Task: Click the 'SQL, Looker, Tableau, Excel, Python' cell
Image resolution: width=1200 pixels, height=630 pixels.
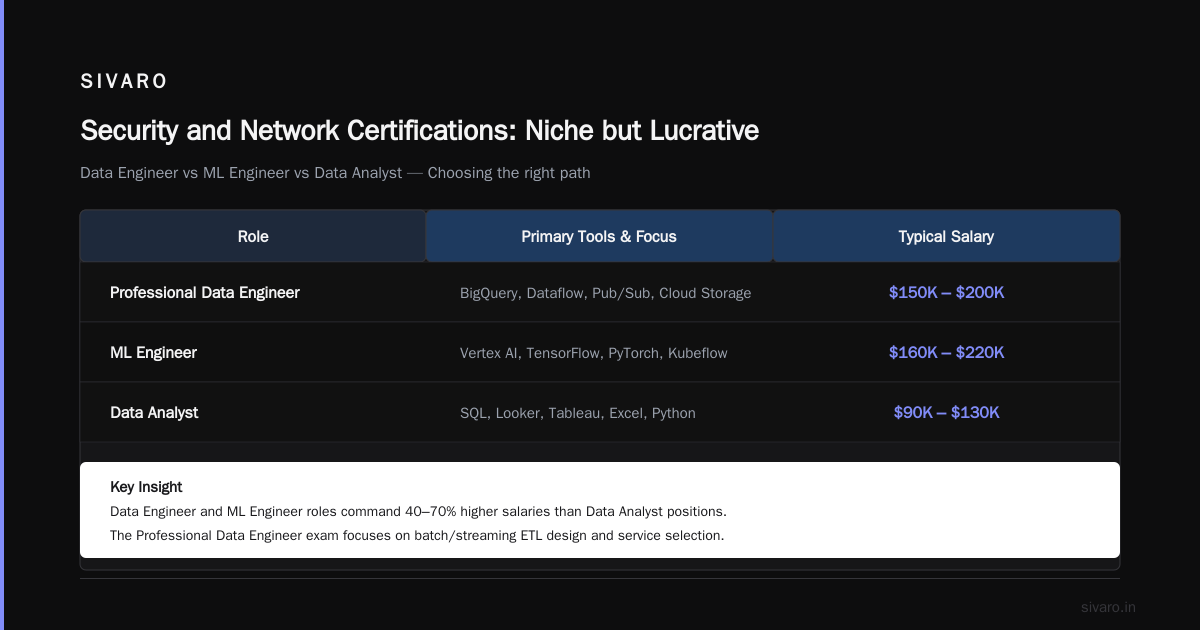Action: tap(578, 413)
